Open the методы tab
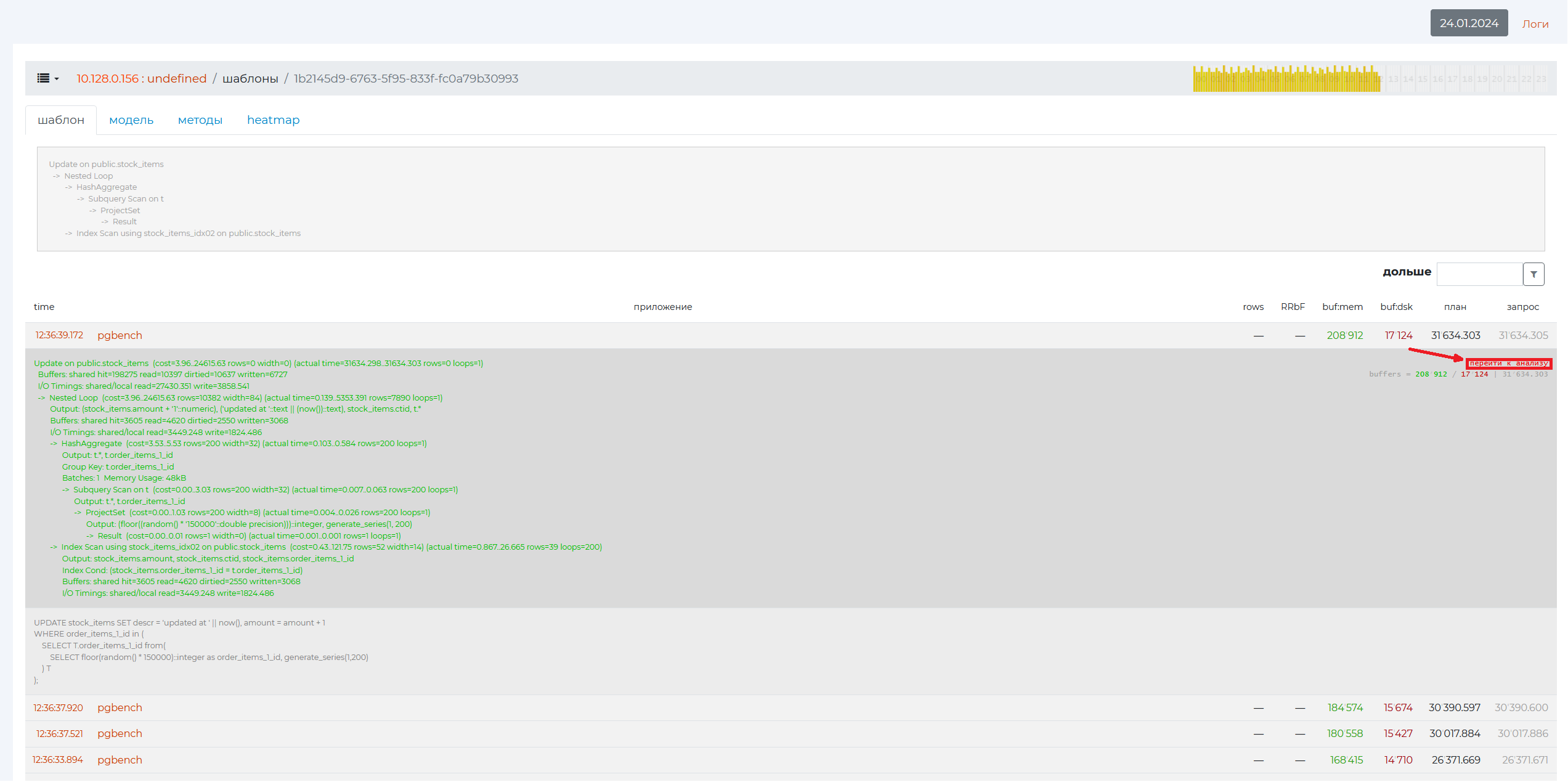Viewport: 1568px width, 782px height. click(x=200, y=120)
